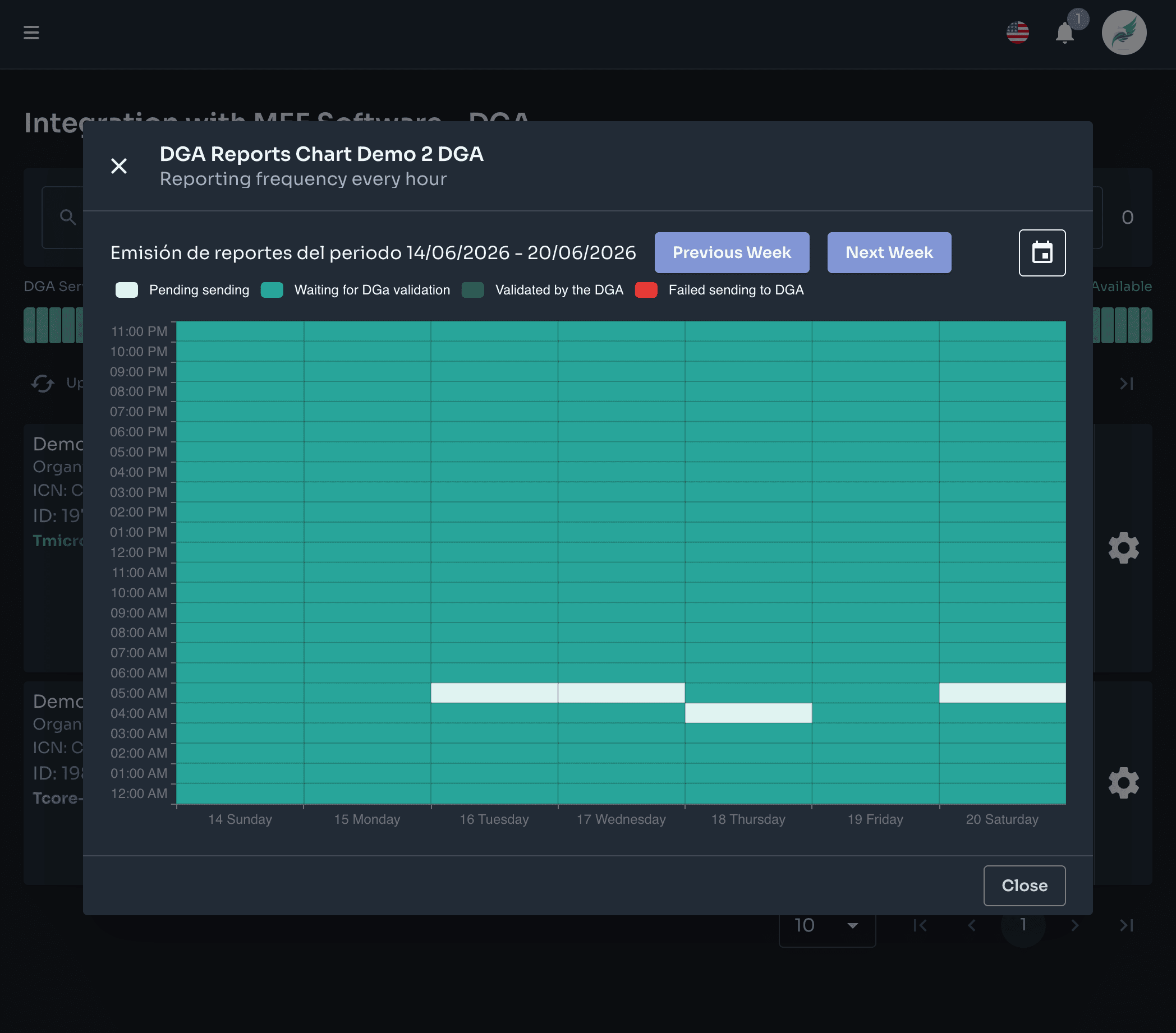Click the 12:00 AM time label

point(139,793)
